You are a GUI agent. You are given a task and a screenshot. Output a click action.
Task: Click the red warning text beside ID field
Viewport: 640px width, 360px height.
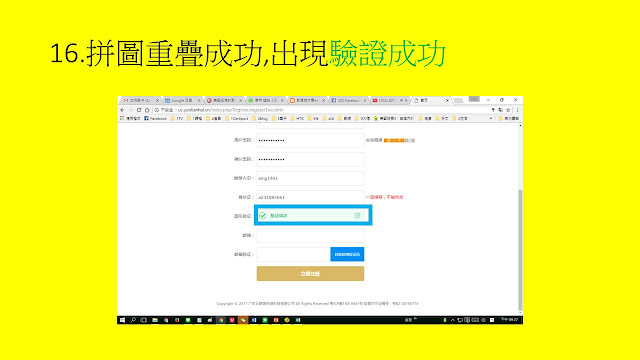(384, 197)
